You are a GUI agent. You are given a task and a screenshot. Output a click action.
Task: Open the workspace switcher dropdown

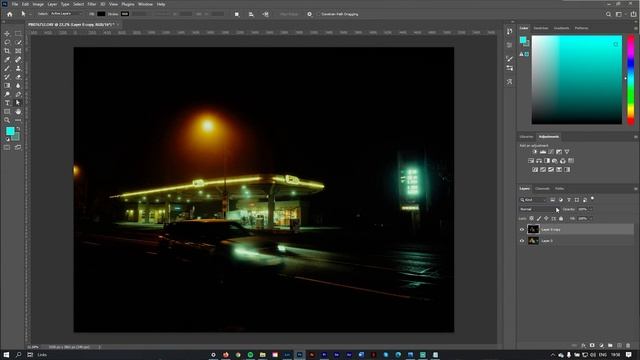click(620, 14)
